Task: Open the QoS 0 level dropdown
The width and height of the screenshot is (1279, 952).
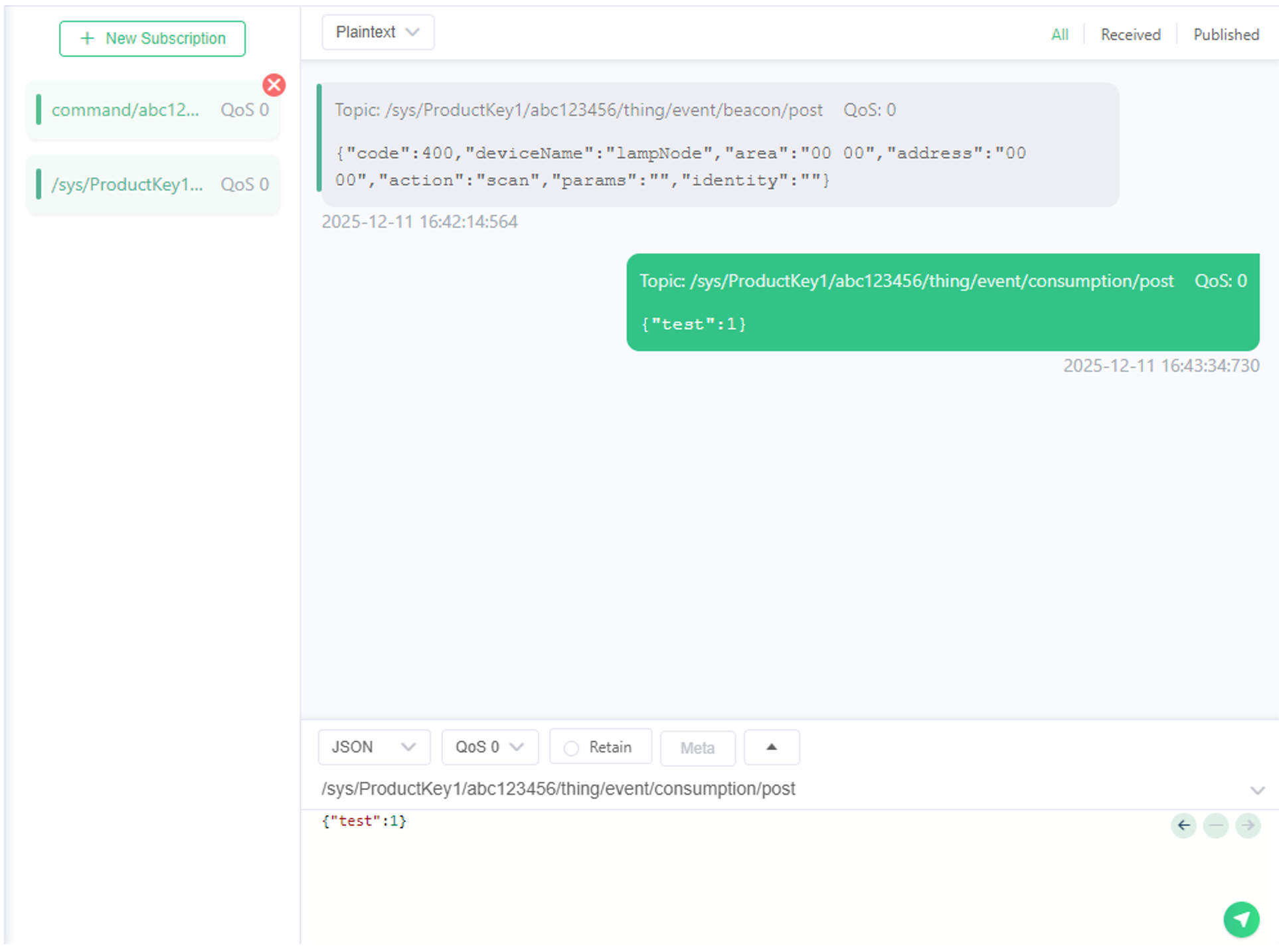Action: [489, 747]
